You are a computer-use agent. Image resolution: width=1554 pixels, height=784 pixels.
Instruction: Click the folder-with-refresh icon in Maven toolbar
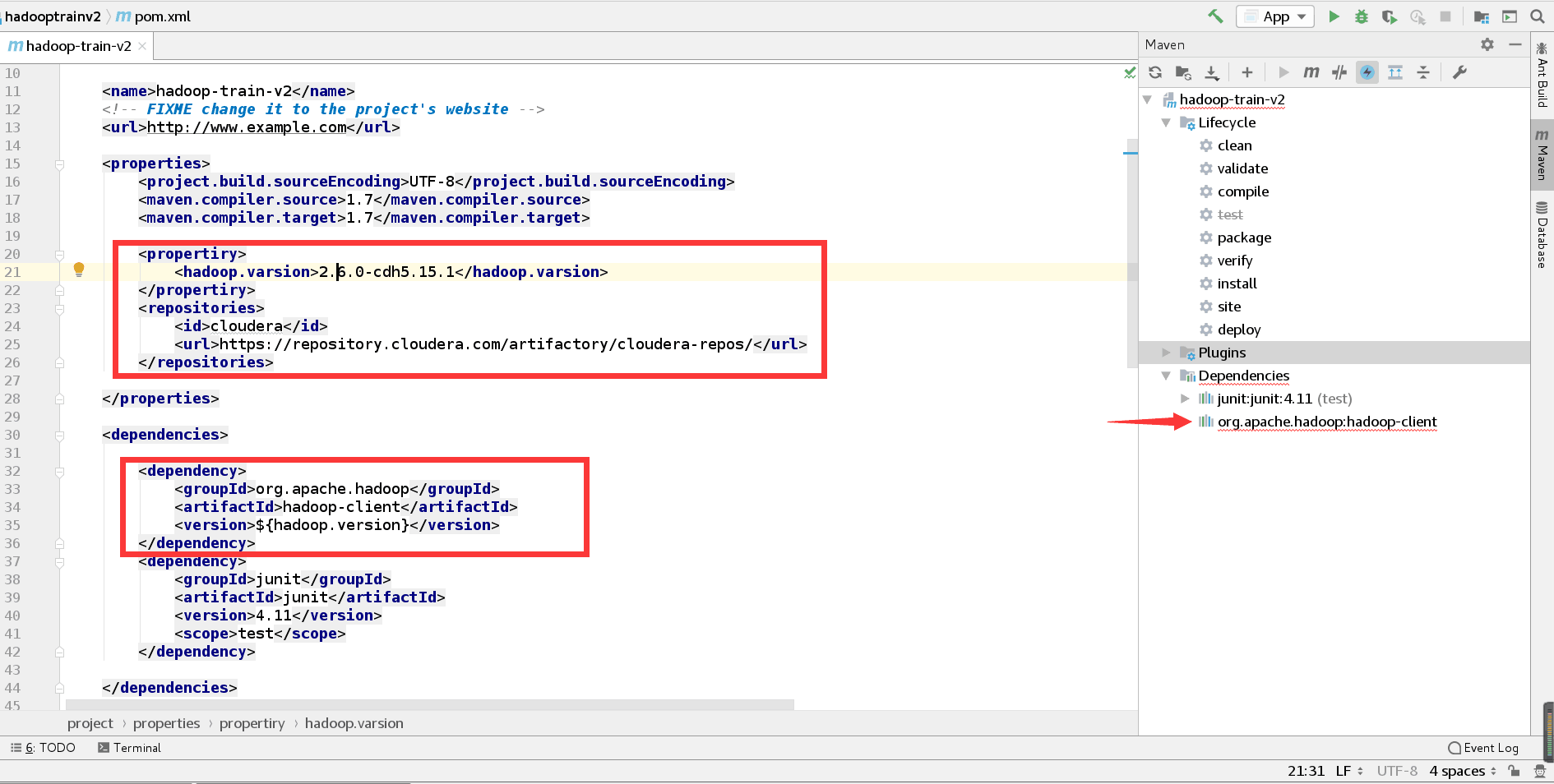pyautogui.click(x=1183, y=72)
